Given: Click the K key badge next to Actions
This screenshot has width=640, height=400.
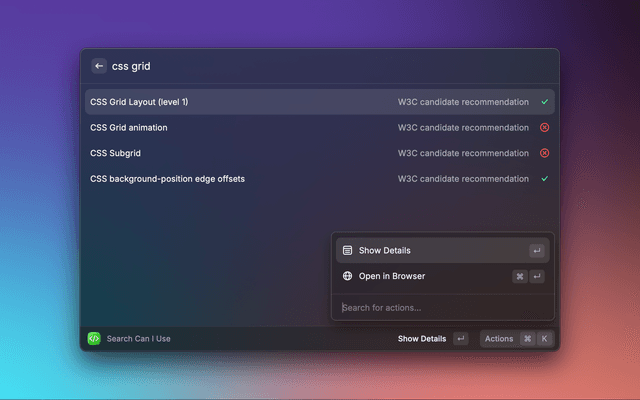Looking at the screenshot, I should pos(544,338).
